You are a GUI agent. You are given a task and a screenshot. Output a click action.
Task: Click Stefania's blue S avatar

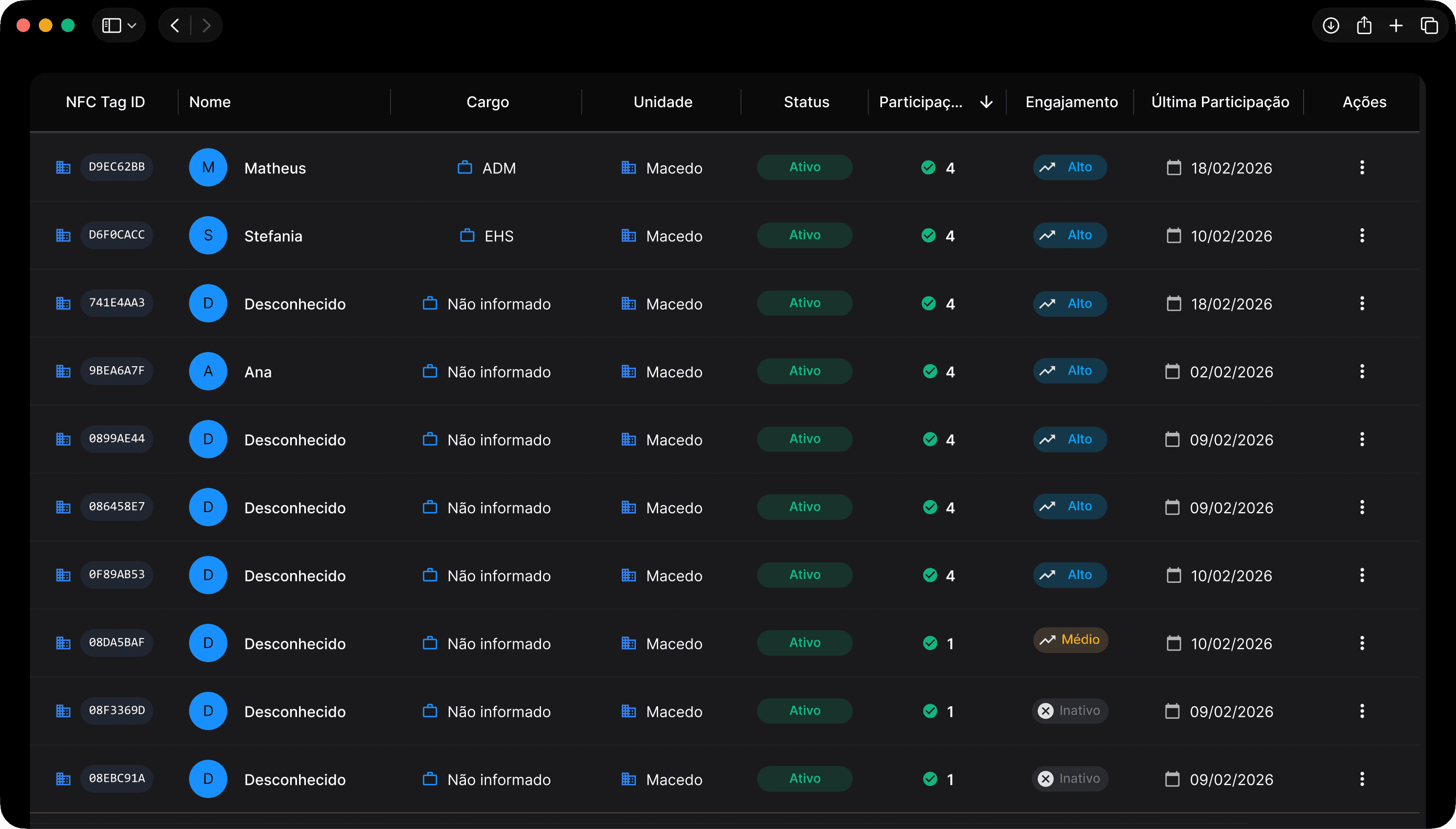tap(208, 235)
